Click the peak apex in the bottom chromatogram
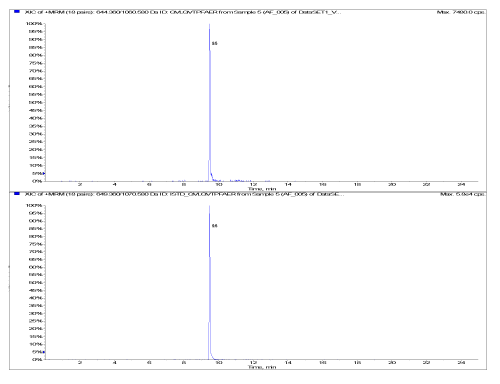 [209, 207]
